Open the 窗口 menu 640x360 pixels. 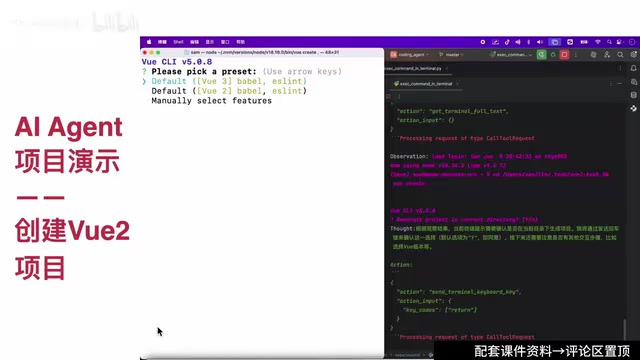click(225, 42)
